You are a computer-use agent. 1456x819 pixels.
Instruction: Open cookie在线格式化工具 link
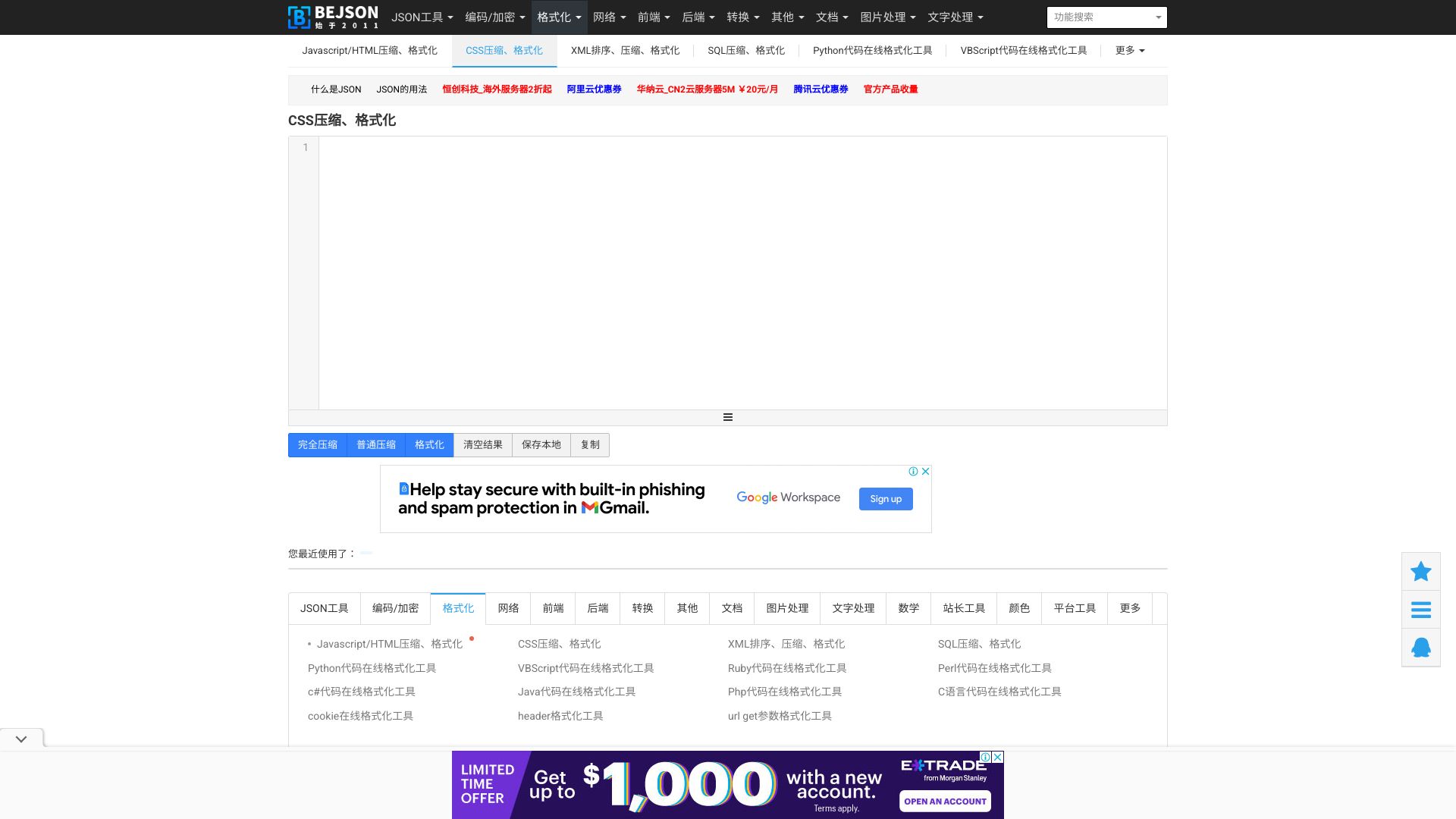click(x=360, y=716)
